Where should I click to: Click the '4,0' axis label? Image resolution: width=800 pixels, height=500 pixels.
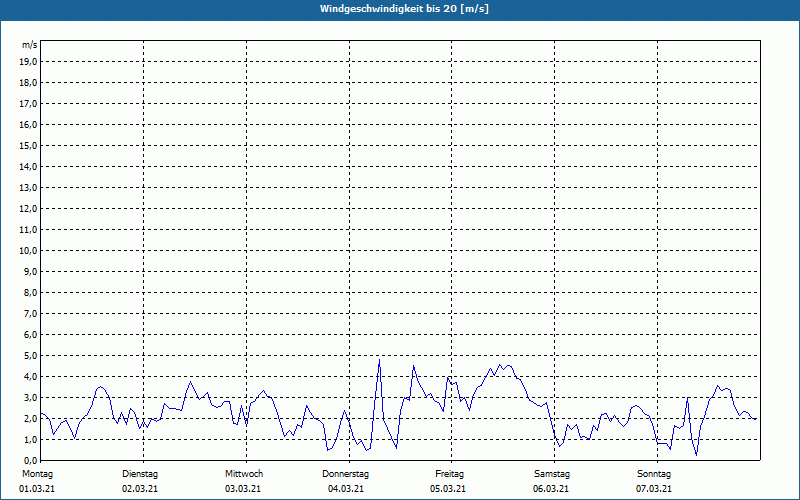[x=30, y=377]
